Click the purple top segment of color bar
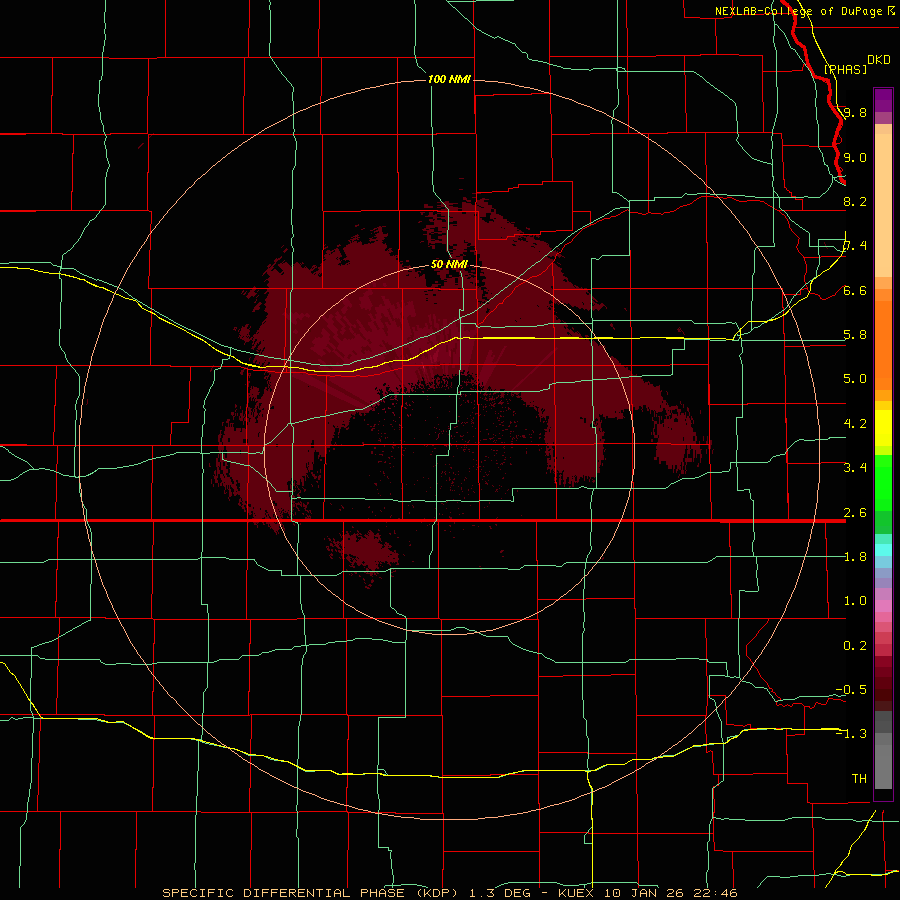900x900 pixels. pos(883,100)
